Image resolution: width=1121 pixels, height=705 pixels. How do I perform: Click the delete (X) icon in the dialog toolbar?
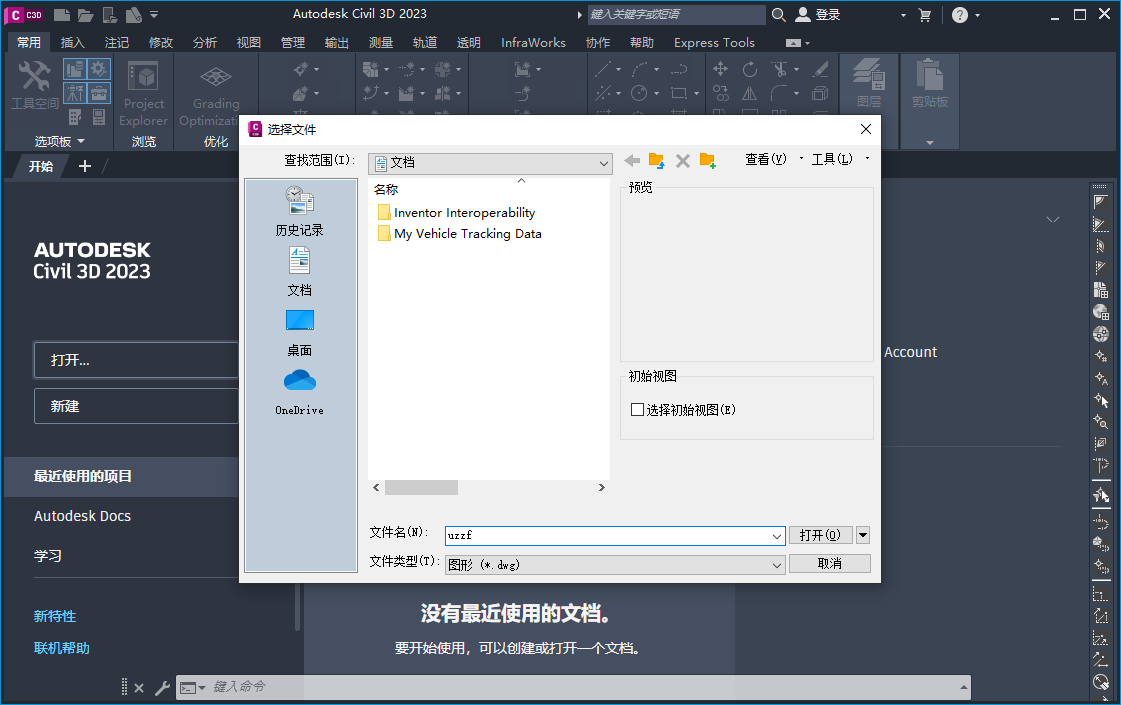click(683, 159)
